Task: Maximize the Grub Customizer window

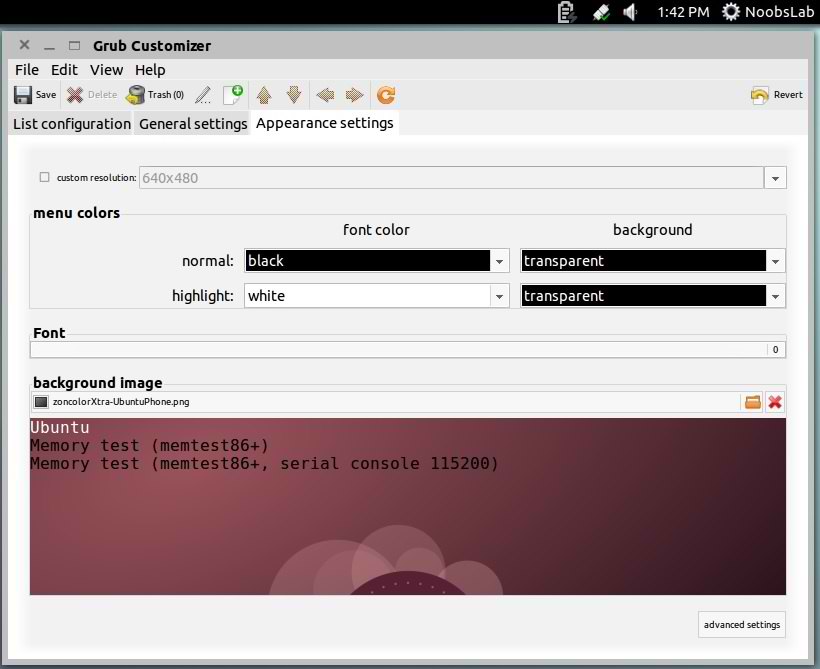Action: [74, 46]
